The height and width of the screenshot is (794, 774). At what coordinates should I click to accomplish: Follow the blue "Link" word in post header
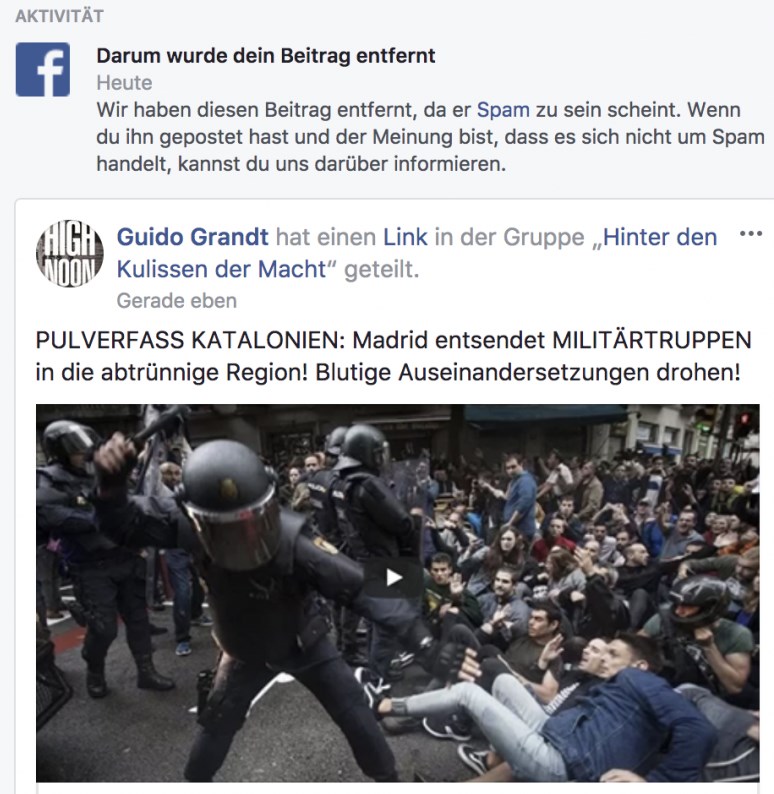coord(405,237)
